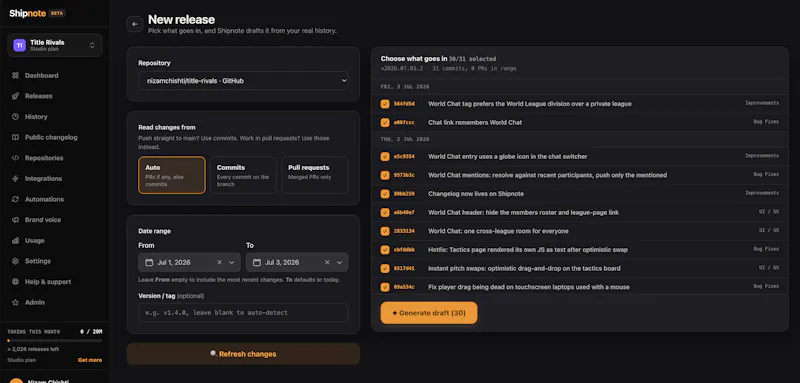
Task: Click text 'Changelog now lives on Shipnote'
Action: click(476, 194)
